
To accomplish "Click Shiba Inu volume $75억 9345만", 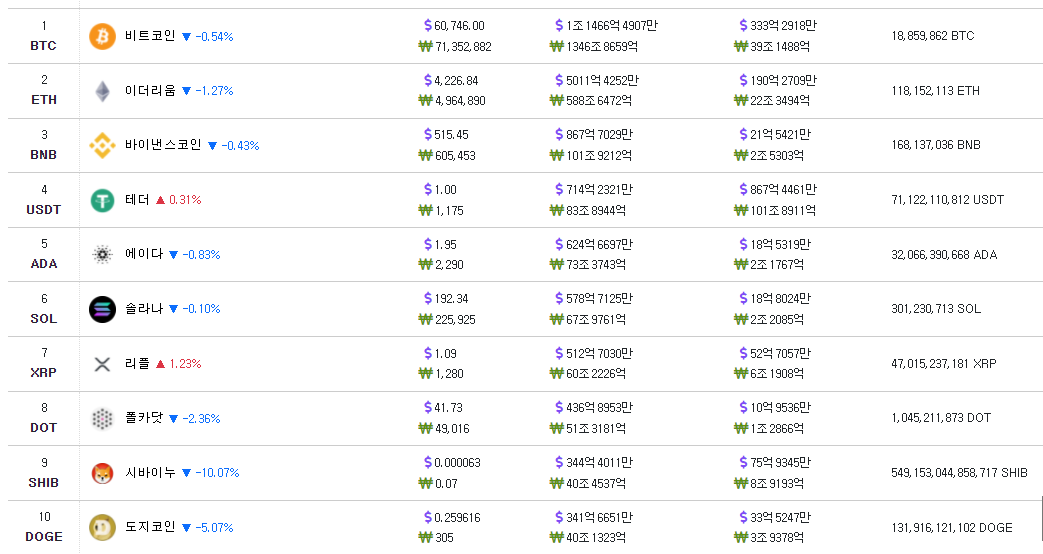I will tap(775, 462).
